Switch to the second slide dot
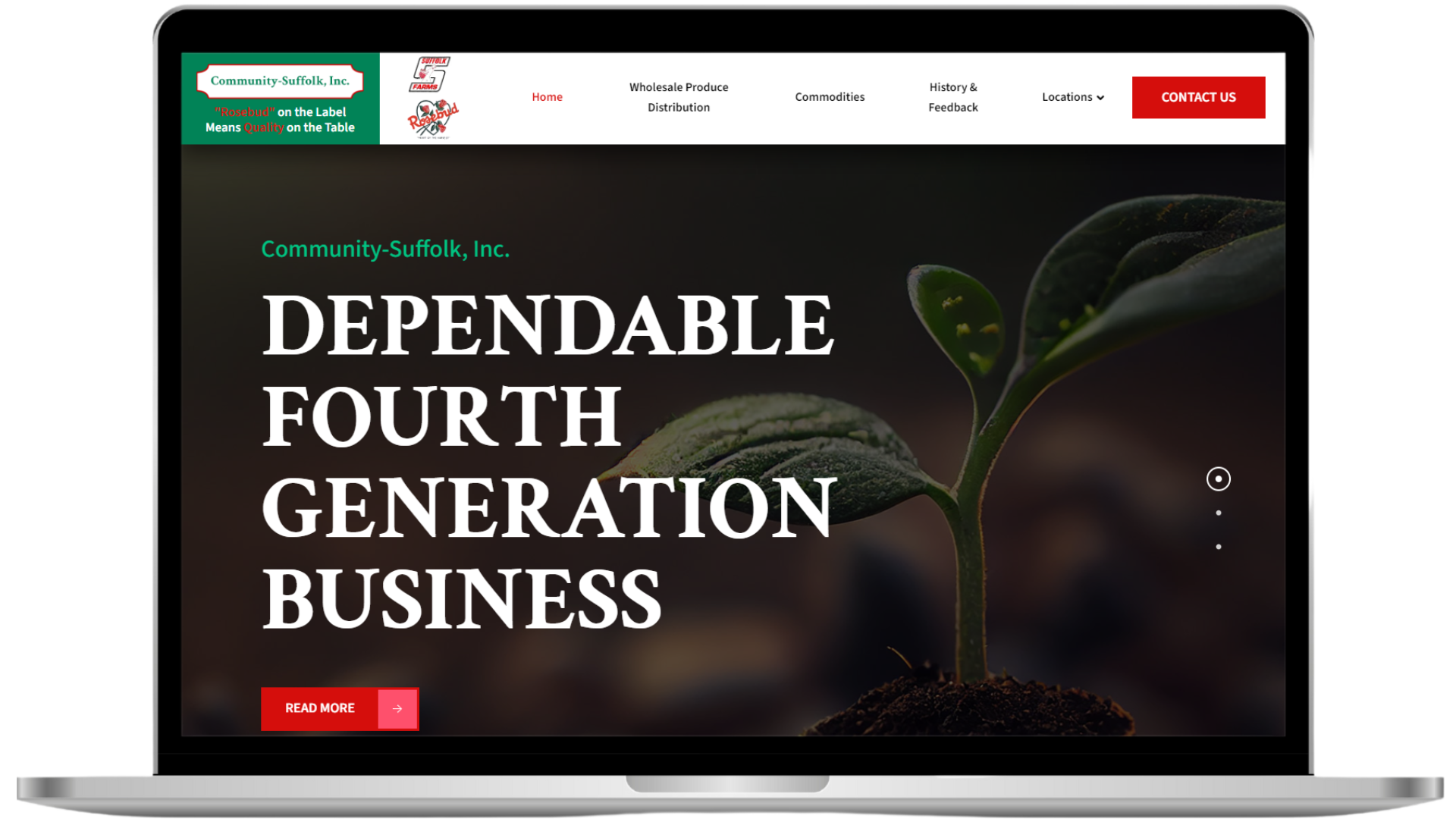The image size is (1456, 819). [1219, 513]
